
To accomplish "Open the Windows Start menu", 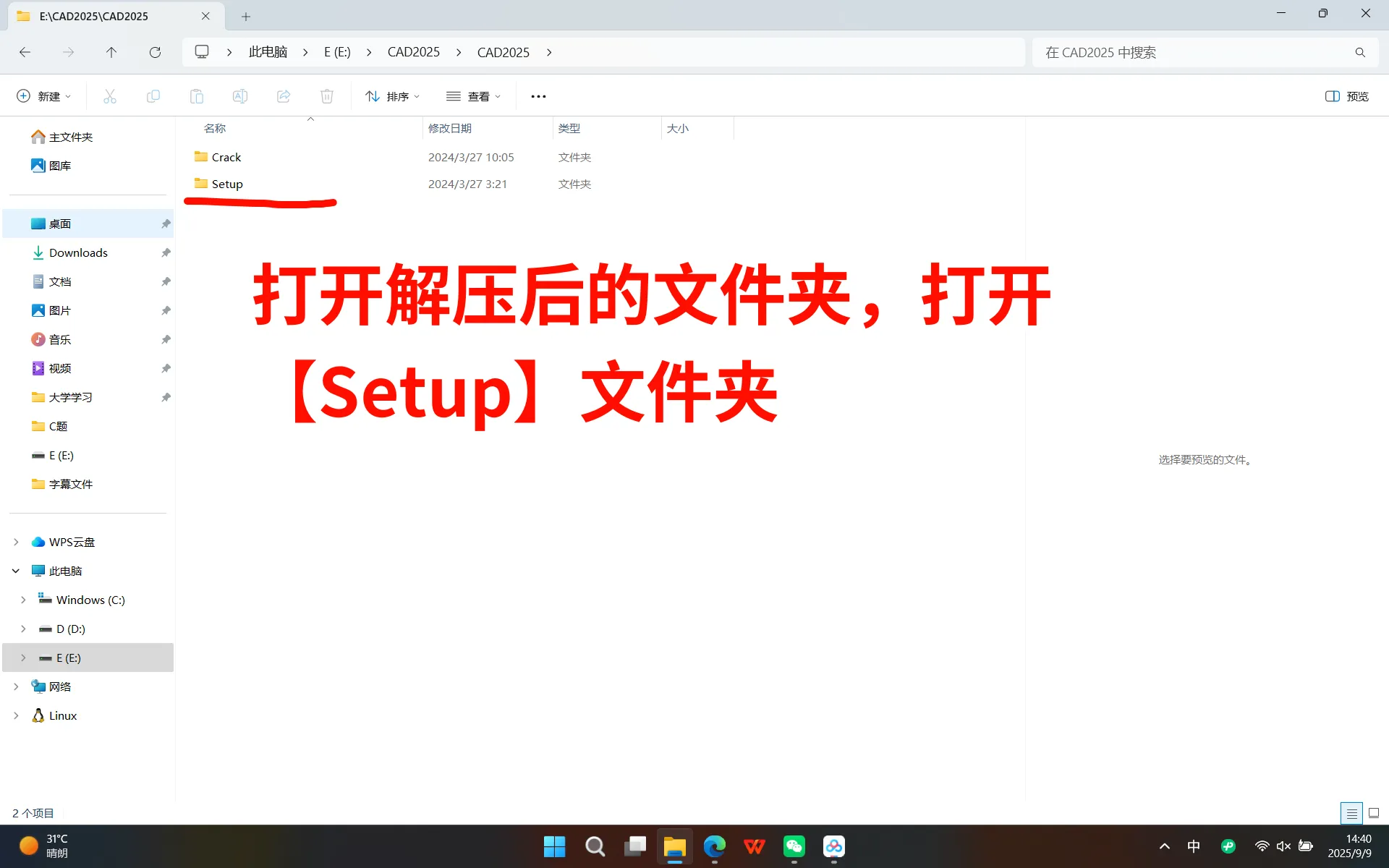I will point(554,846).
